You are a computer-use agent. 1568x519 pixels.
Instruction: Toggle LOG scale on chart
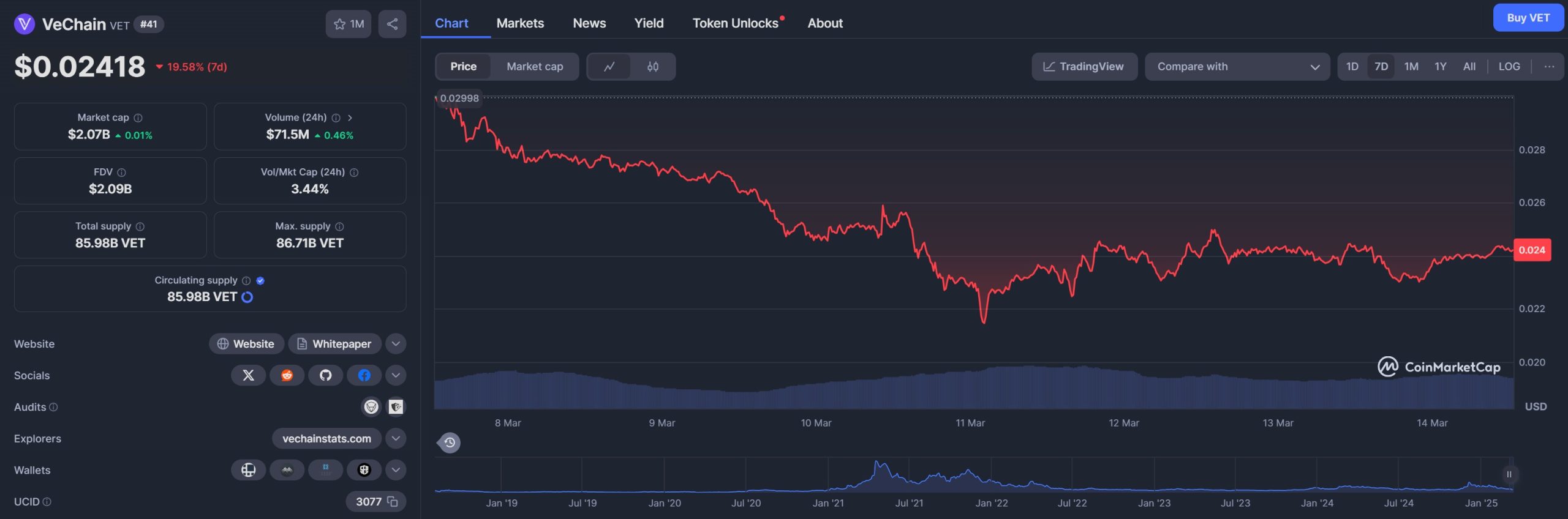click(x=1509, y=67)
